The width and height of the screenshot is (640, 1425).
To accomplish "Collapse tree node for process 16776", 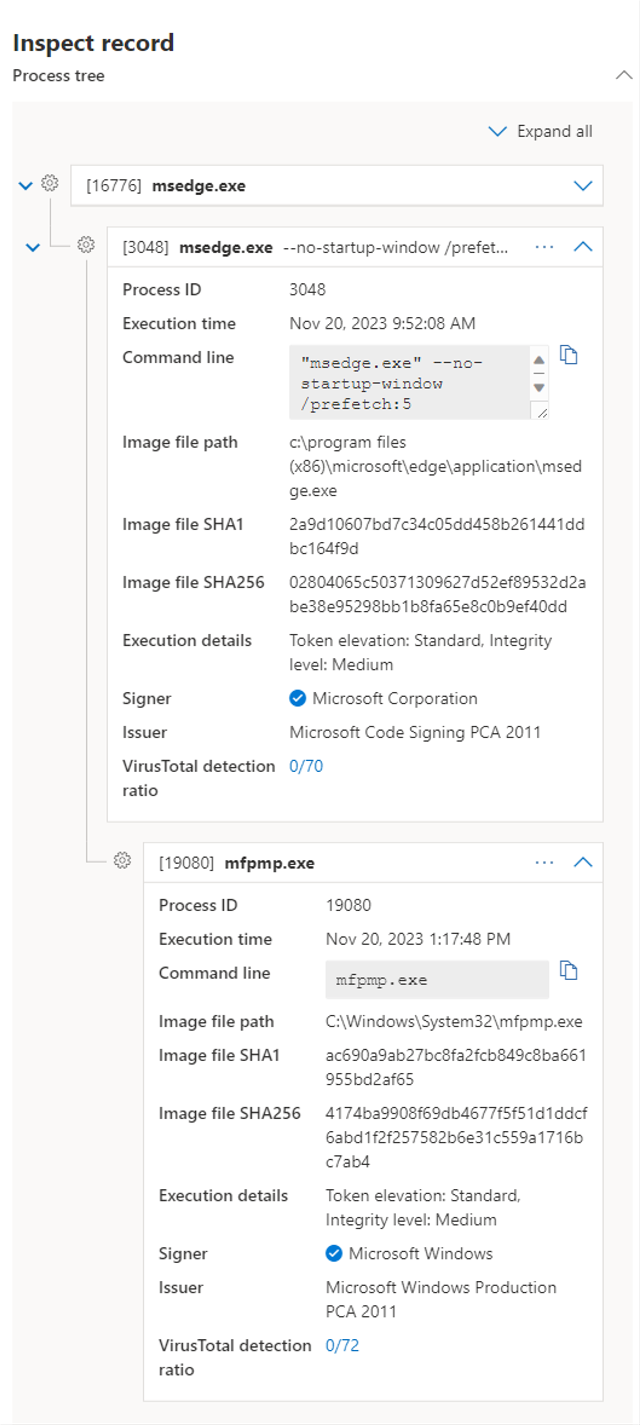I will pos(26,185).
